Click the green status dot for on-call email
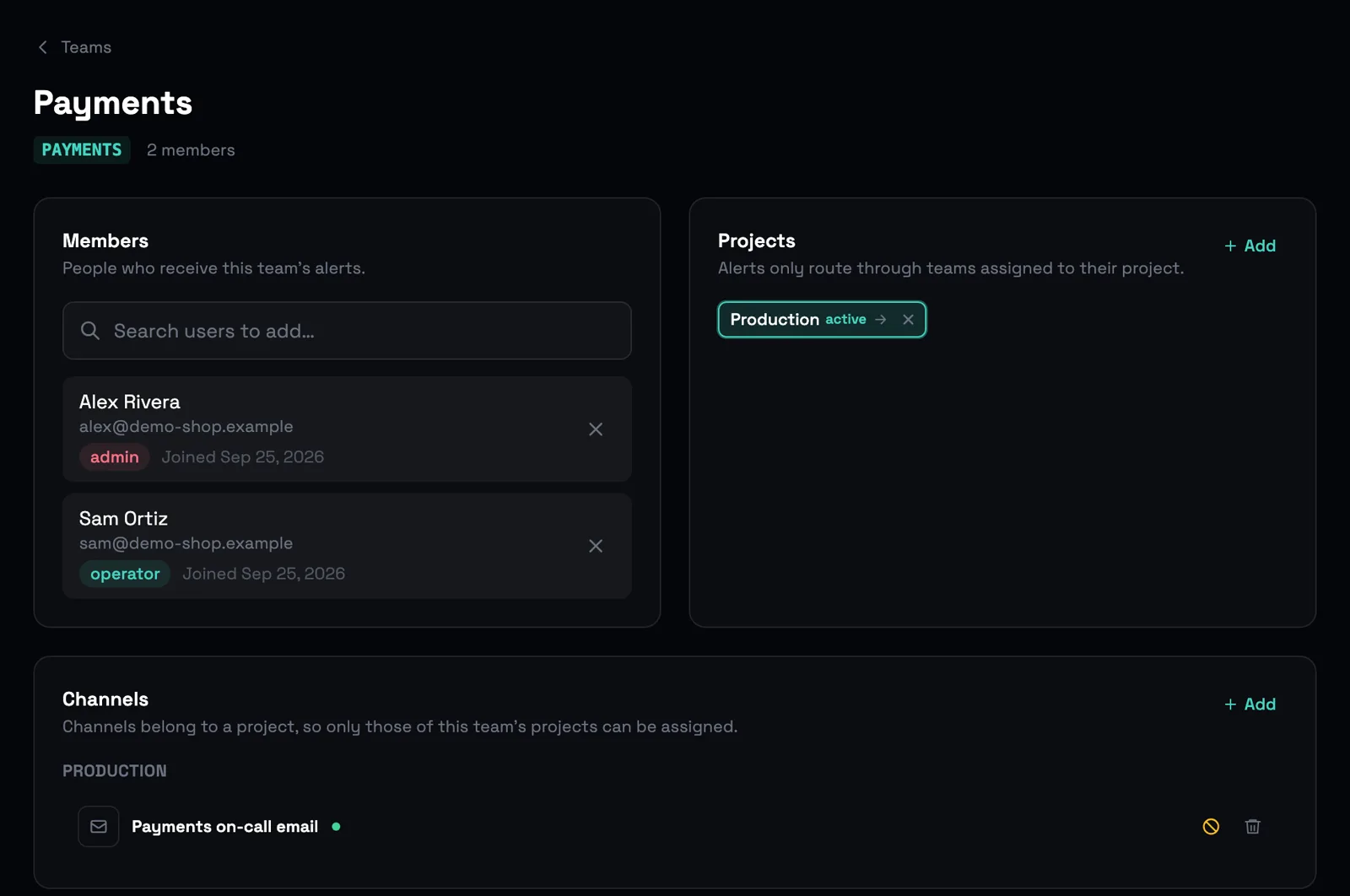This screenshot has height=896, width=1350. coord(336,827)
